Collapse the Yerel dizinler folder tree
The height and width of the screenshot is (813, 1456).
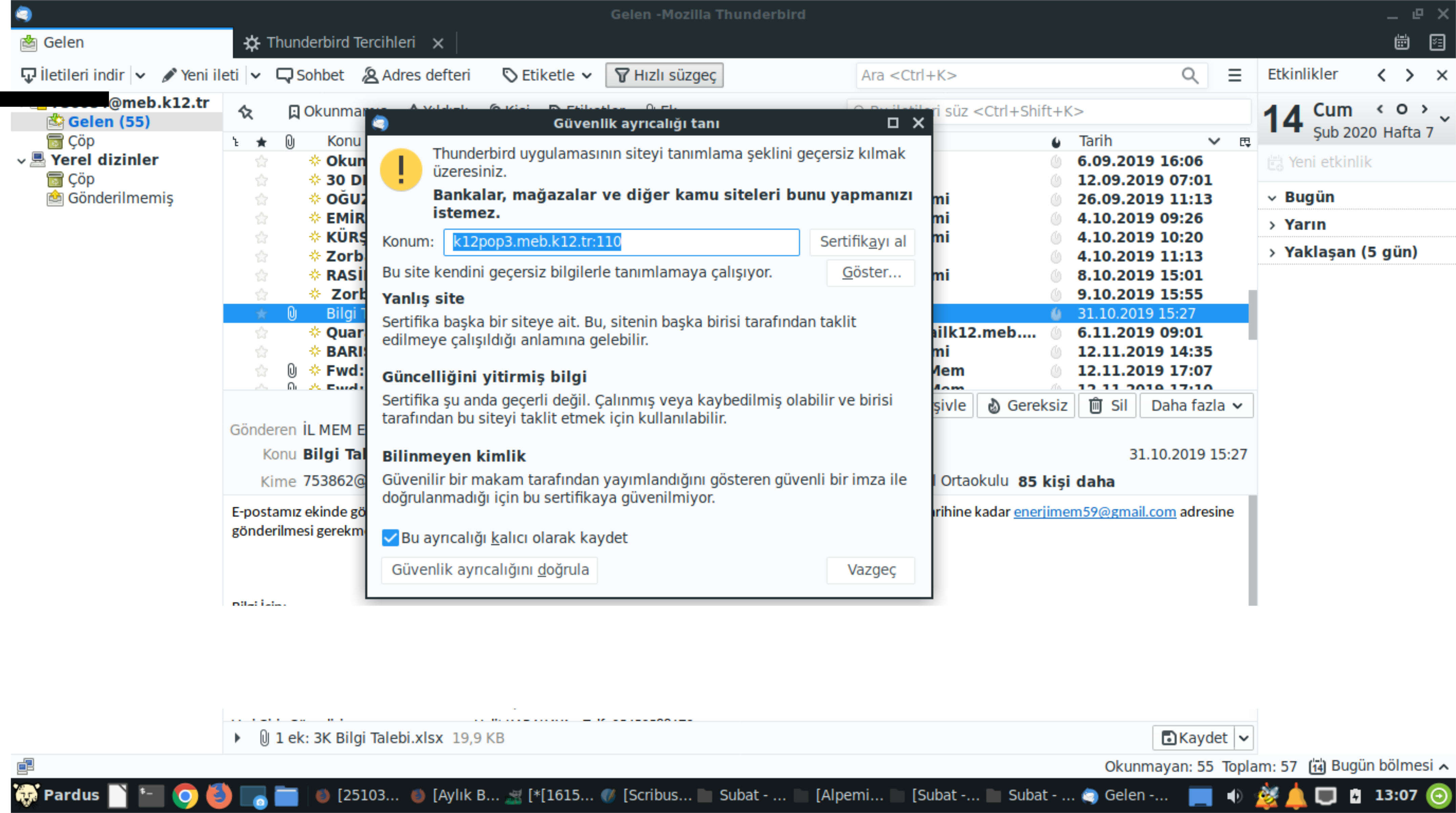pos(21,161)
